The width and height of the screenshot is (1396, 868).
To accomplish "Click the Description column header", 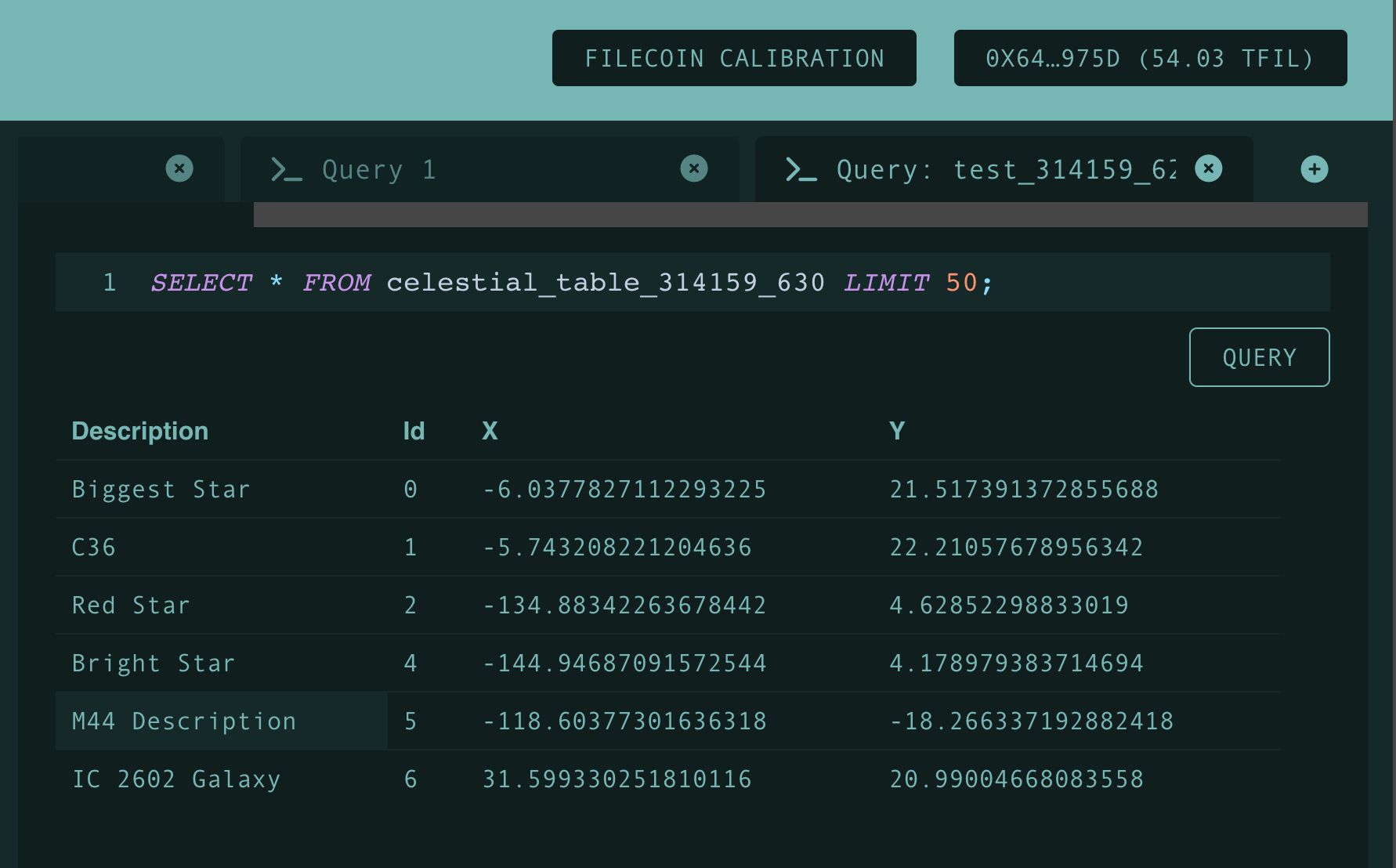I will coord(140,431).
